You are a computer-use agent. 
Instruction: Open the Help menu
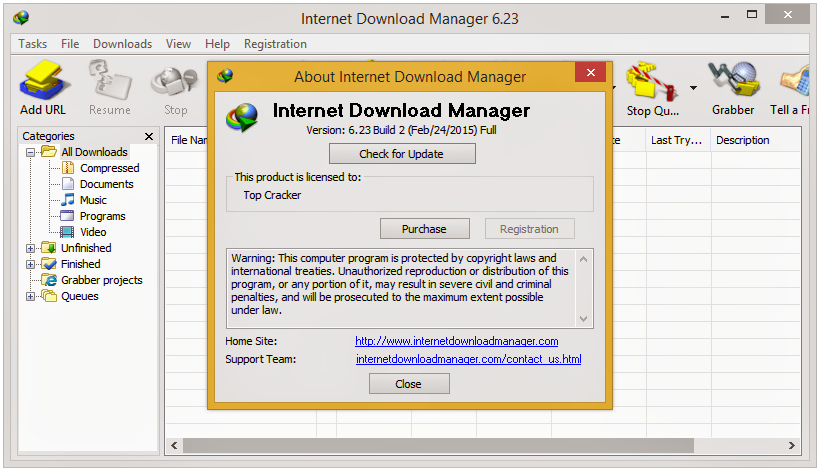217,44
